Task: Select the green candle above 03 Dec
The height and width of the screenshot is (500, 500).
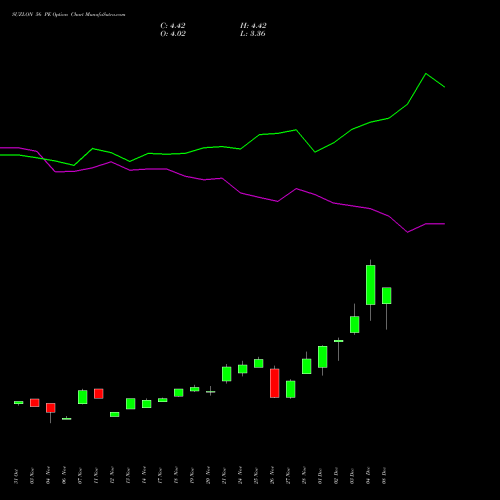Action: coord(354,324)
